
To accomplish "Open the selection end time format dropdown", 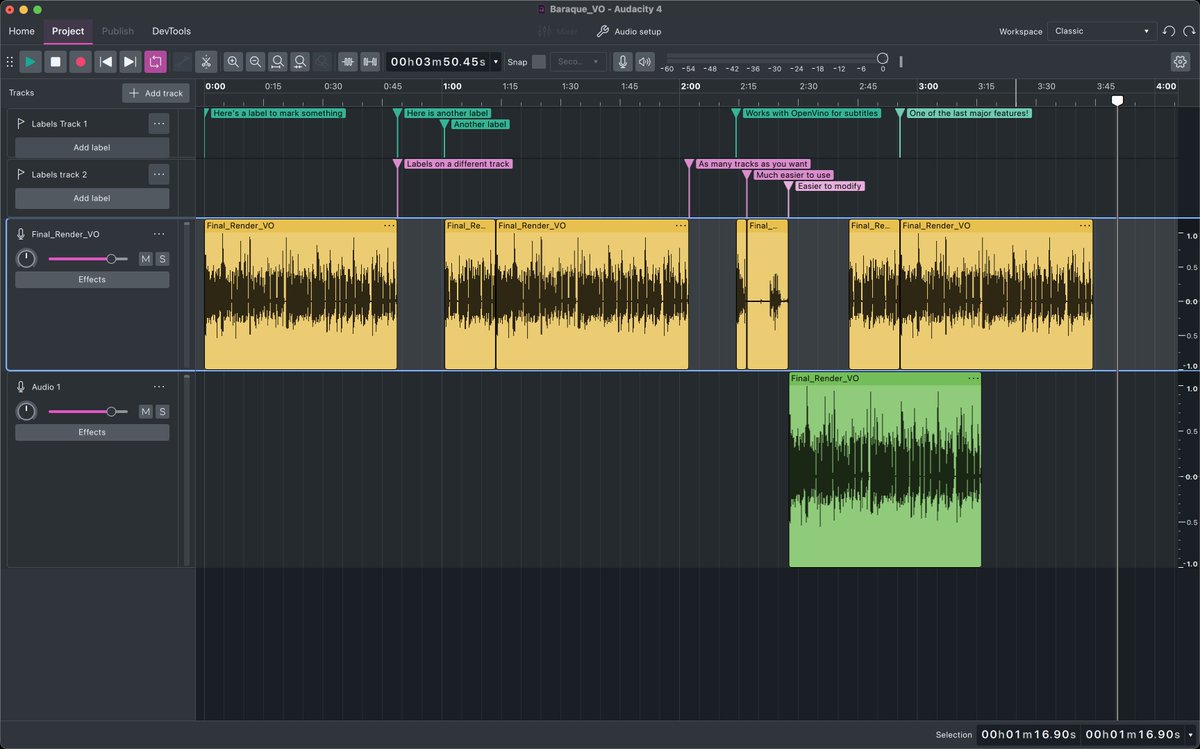I will tap(1188, 735).
